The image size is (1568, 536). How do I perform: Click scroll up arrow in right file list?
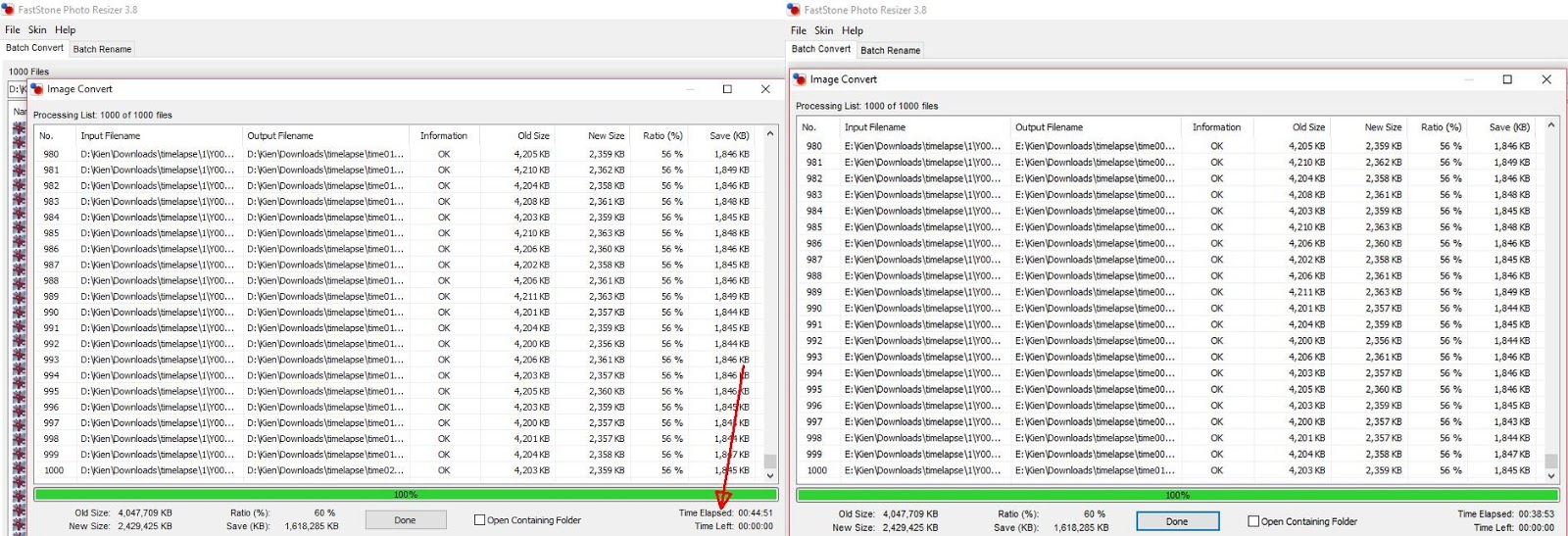pos(1551,125)
